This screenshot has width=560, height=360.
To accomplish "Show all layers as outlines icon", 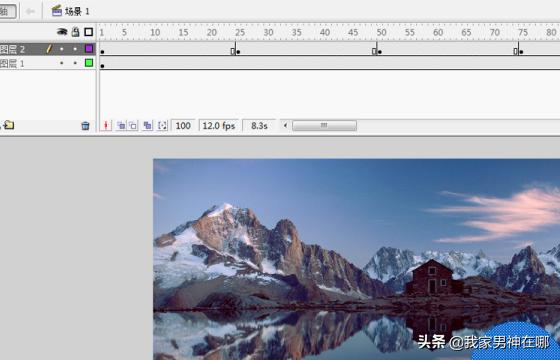I will [x=89, y=32].
